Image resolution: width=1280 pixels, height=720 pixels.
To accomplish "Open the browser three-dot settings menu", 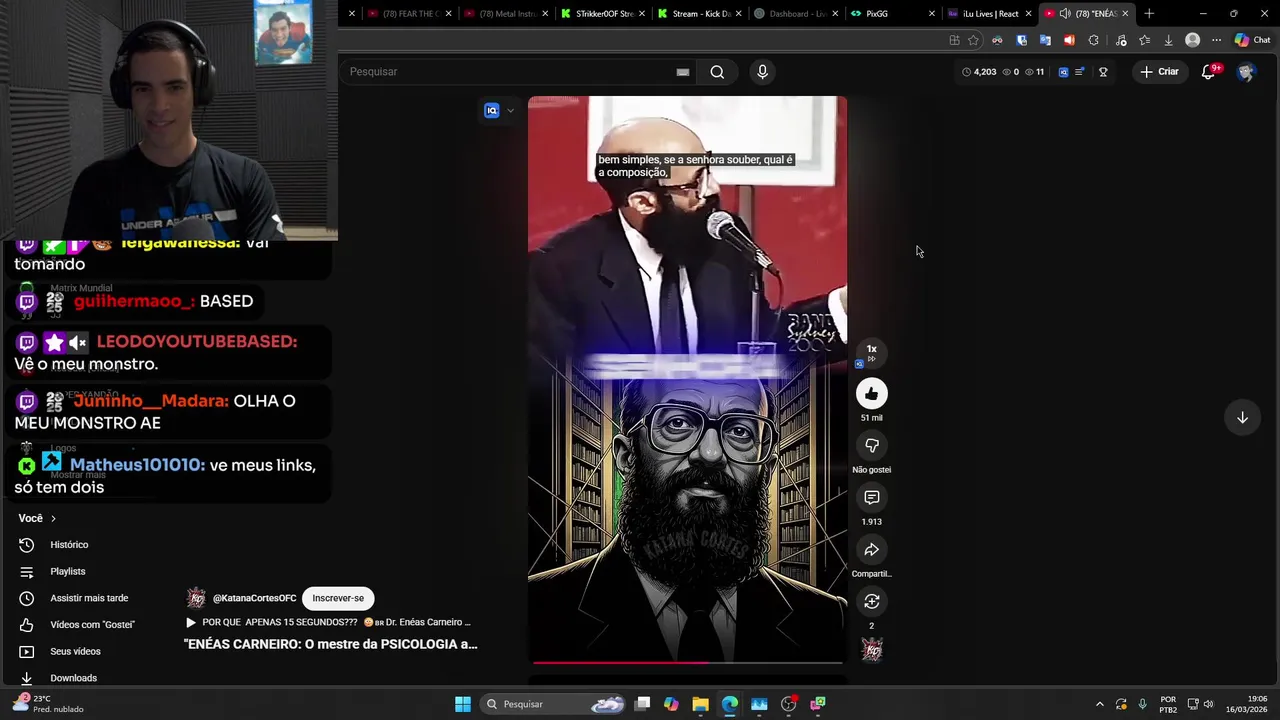I will [x=1216, y=40].
